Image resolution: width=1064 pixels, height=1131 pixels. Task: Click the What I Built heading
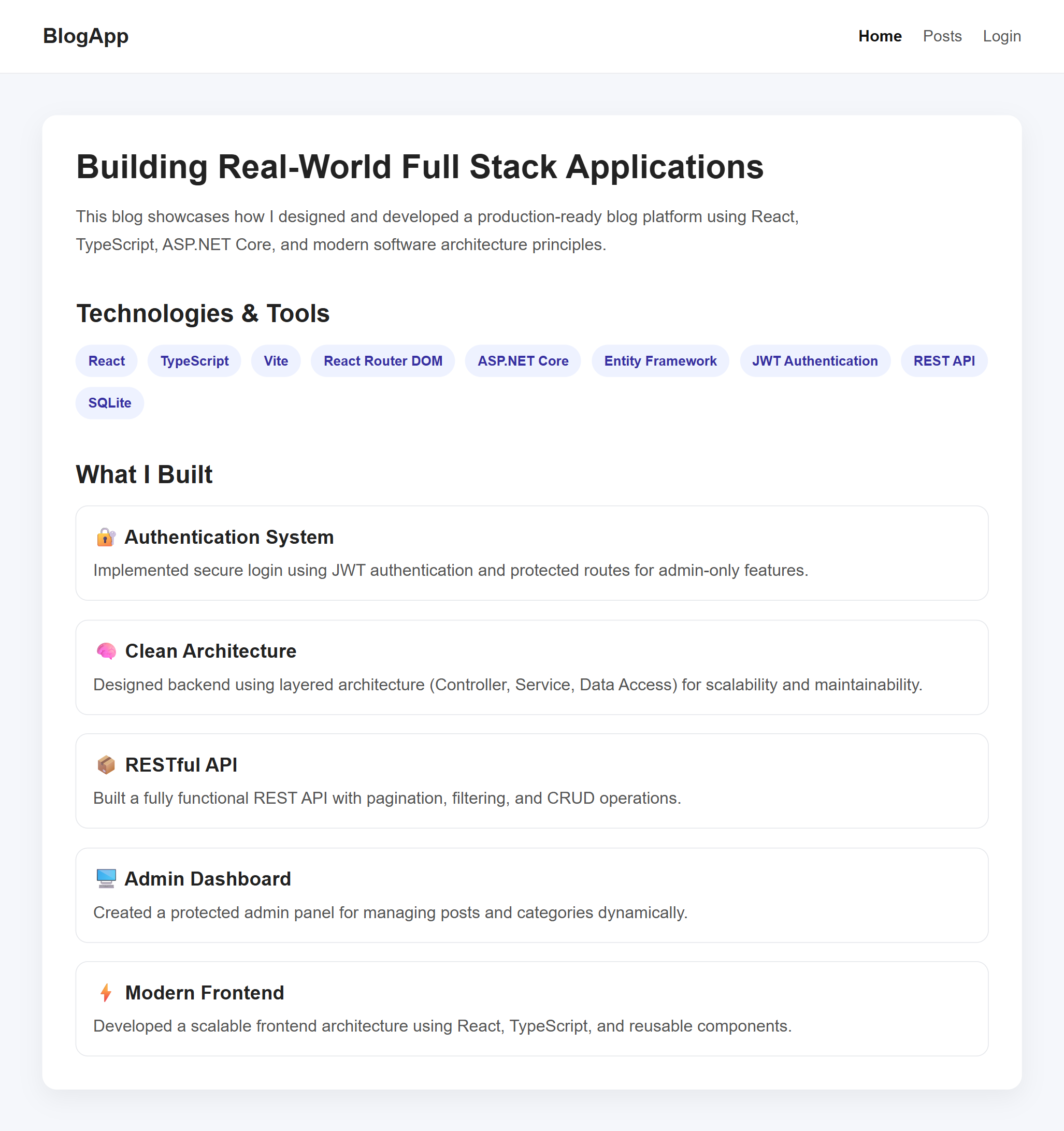pyautogui.click(x=145, y=474)
